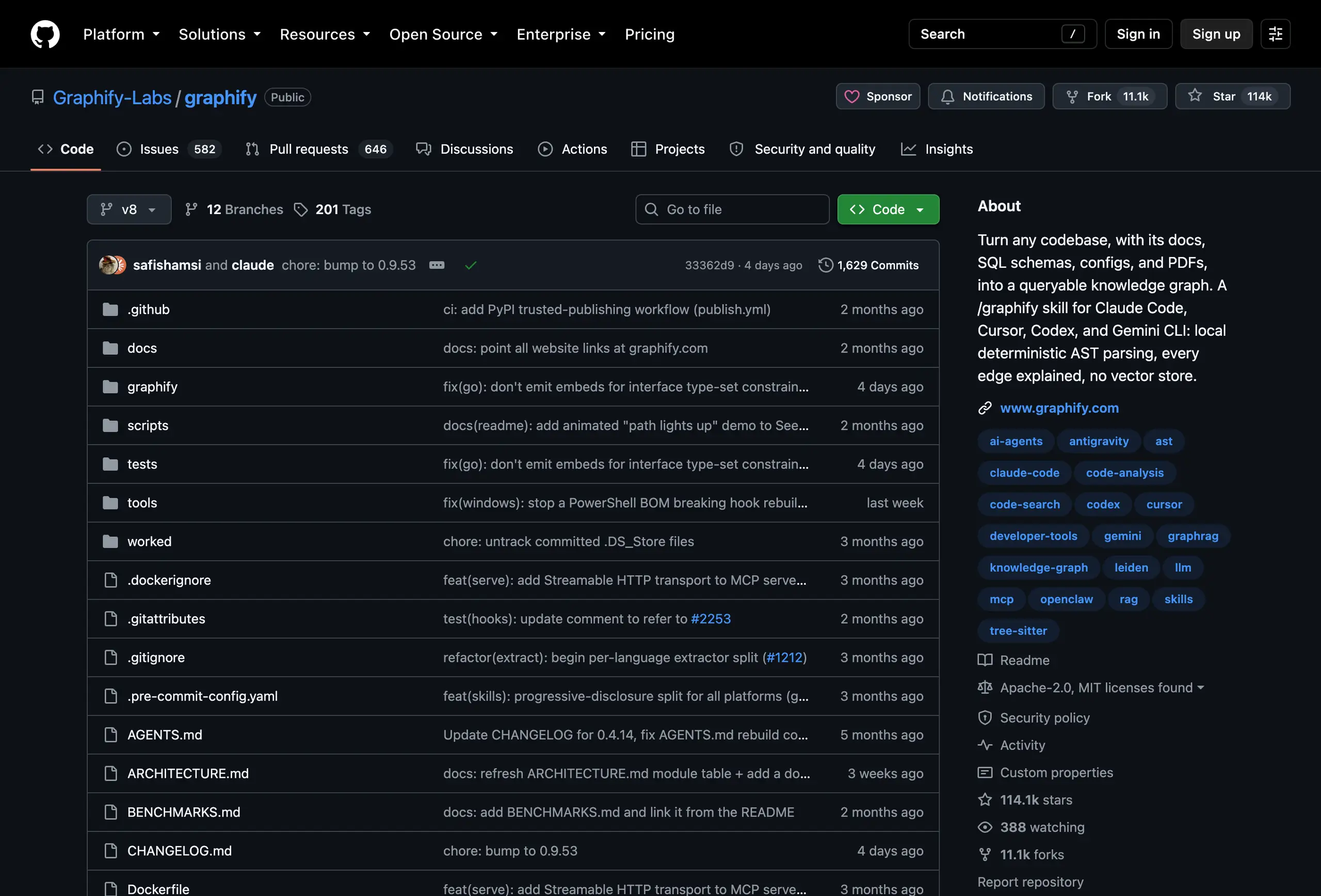Expand the green Code dropdown button
The height and width of the screenshot is (896, 1321).
pyautogui.click(x=888, y=209)
